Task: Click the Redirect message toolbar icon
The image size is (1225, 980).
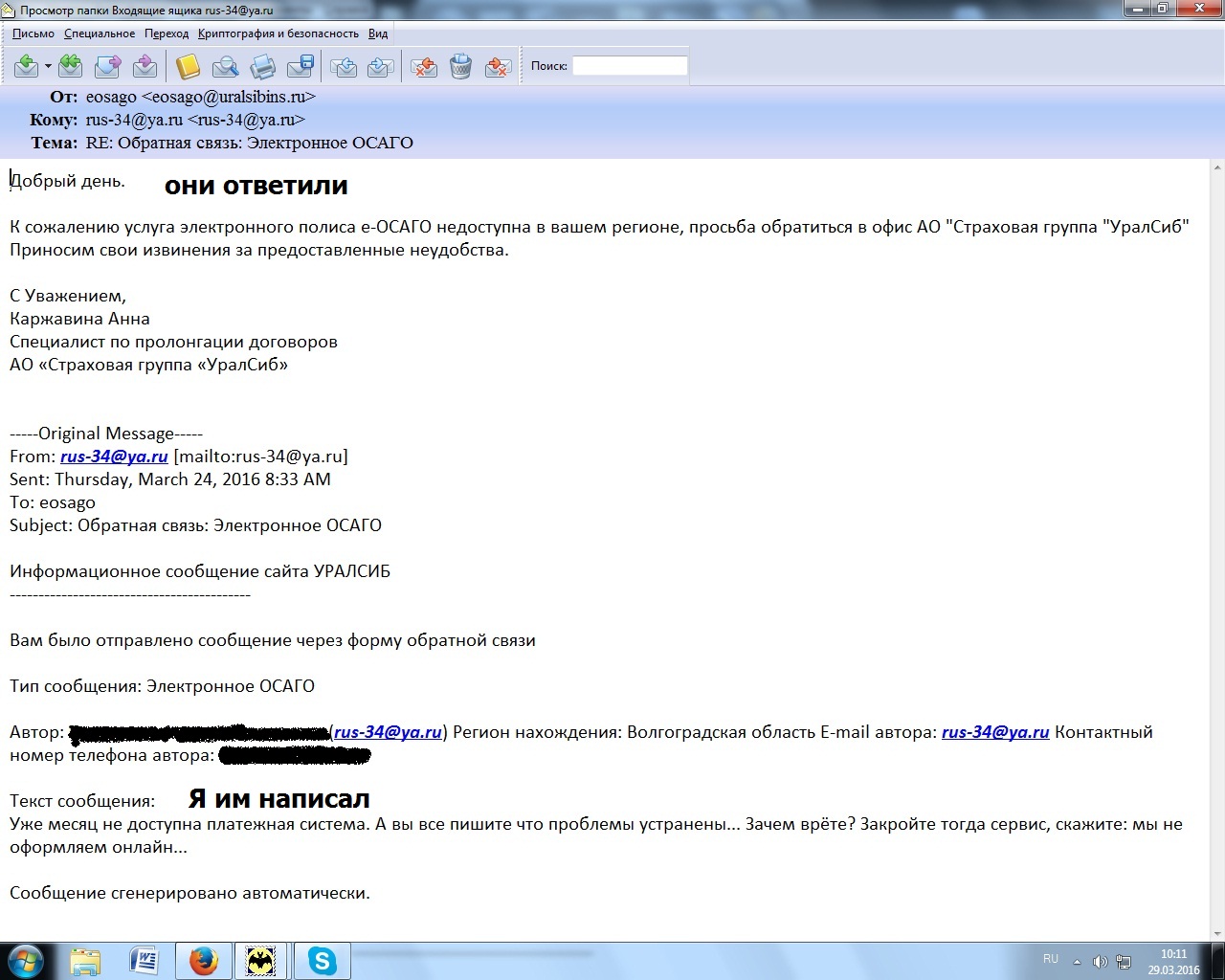Action: 145,66
